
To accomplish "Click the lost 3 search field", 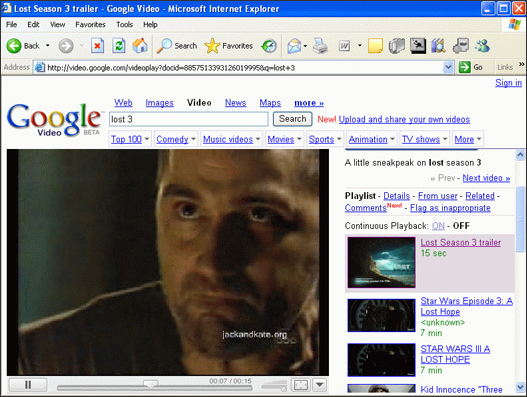I will 189,119.
